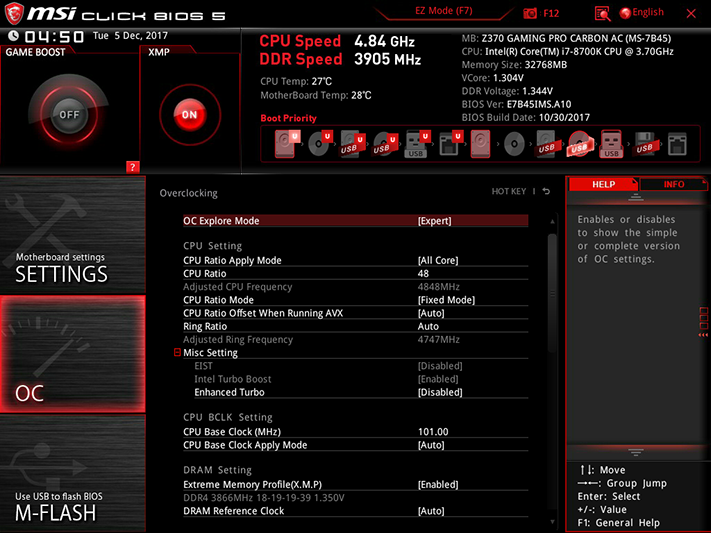Click the clock icon beside the time

tap(14, 35)
